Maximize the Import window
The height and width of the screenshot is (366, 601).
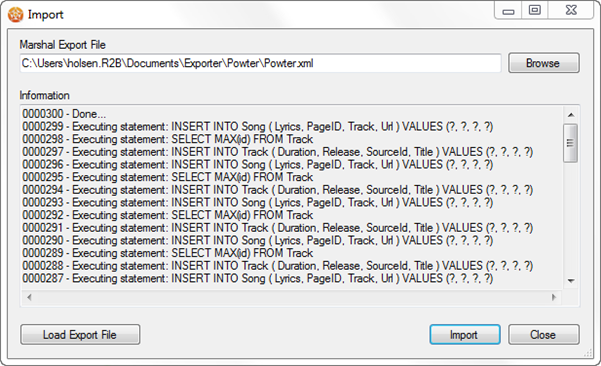535,10
